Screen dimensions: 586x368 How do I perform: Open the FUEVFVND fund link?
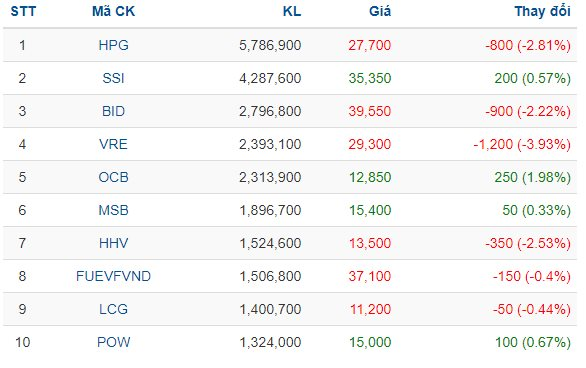[x=113, y=276]
